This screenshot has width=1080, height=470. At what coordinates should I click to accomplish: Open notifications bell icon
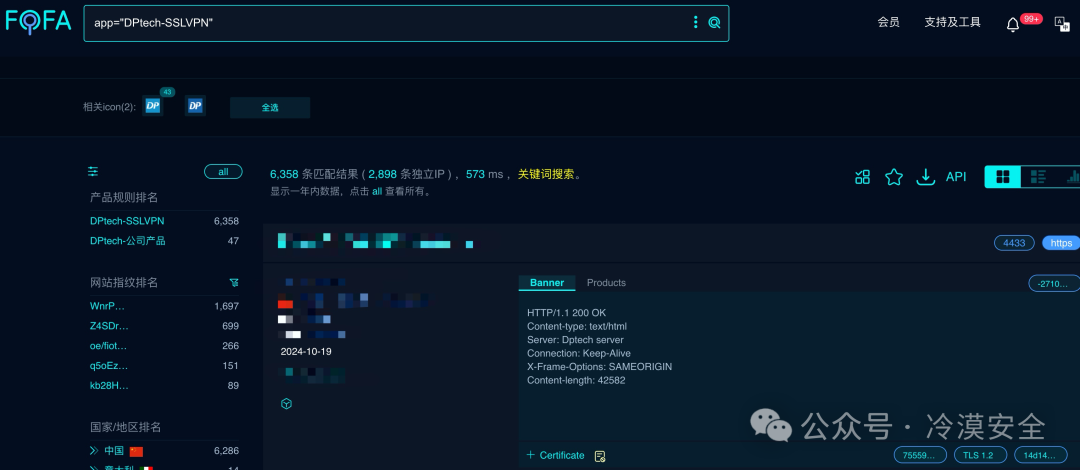coord(1012,25)
